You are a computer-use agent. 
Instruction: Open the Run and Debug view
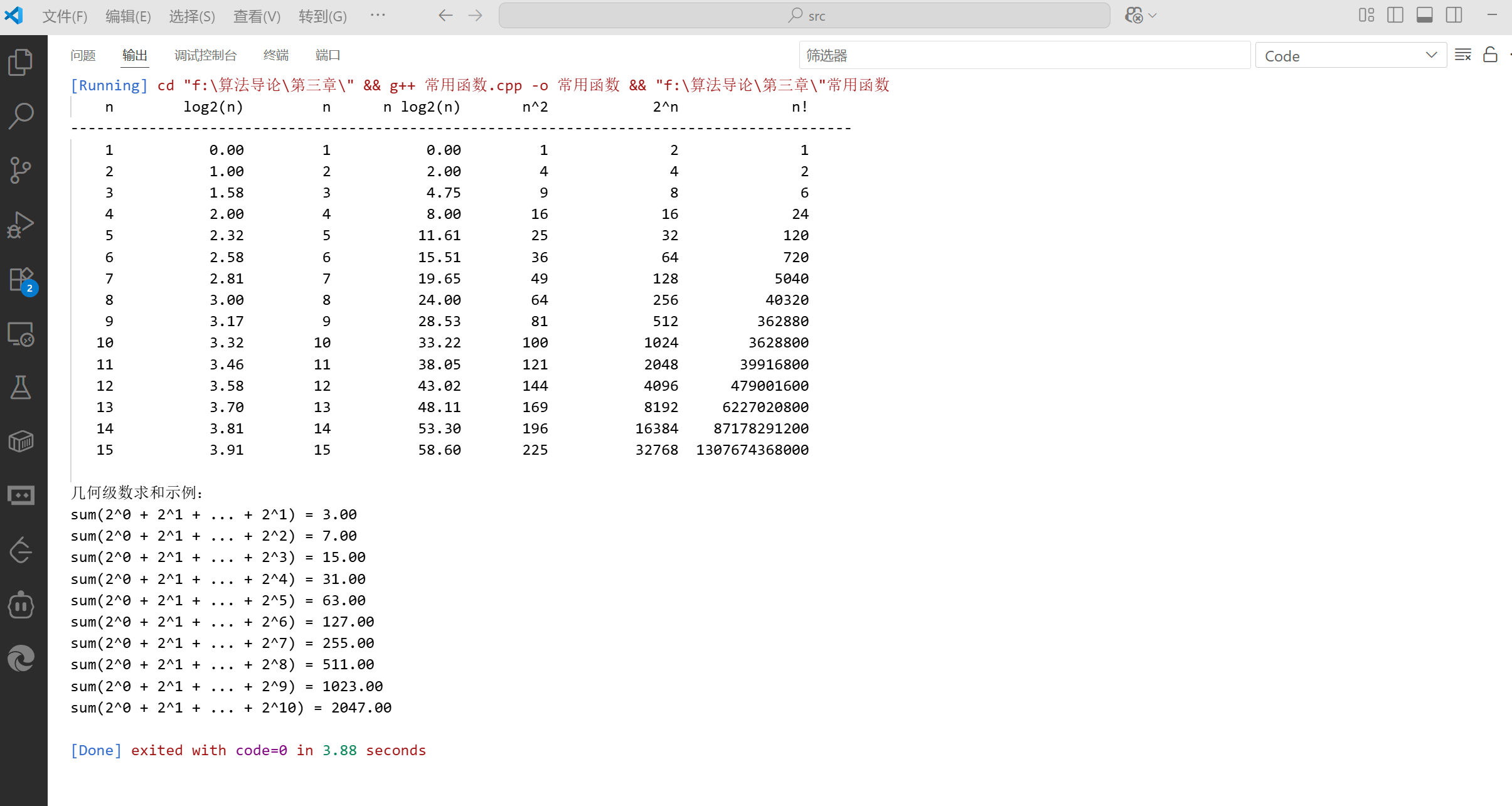click(21, 225)
